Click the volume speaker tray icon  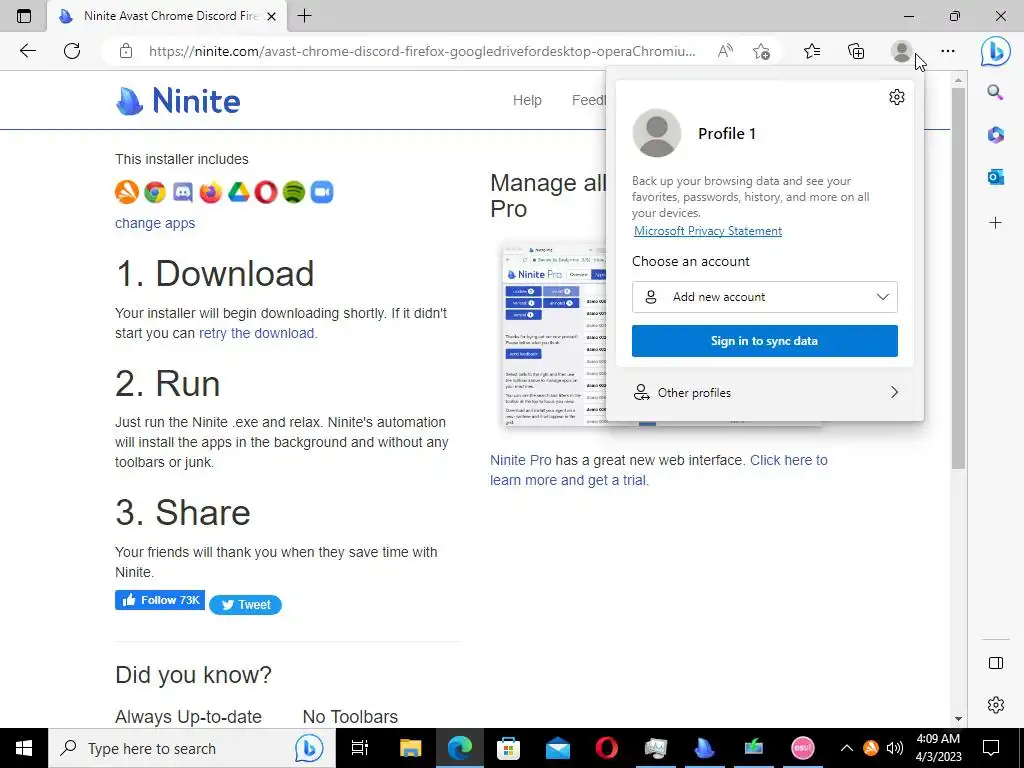[895, 748]
